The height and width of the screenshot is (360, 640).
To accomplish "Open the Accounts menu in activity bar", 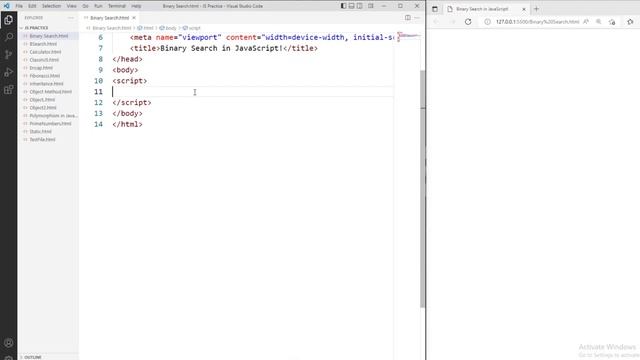I will click(8, 343).
